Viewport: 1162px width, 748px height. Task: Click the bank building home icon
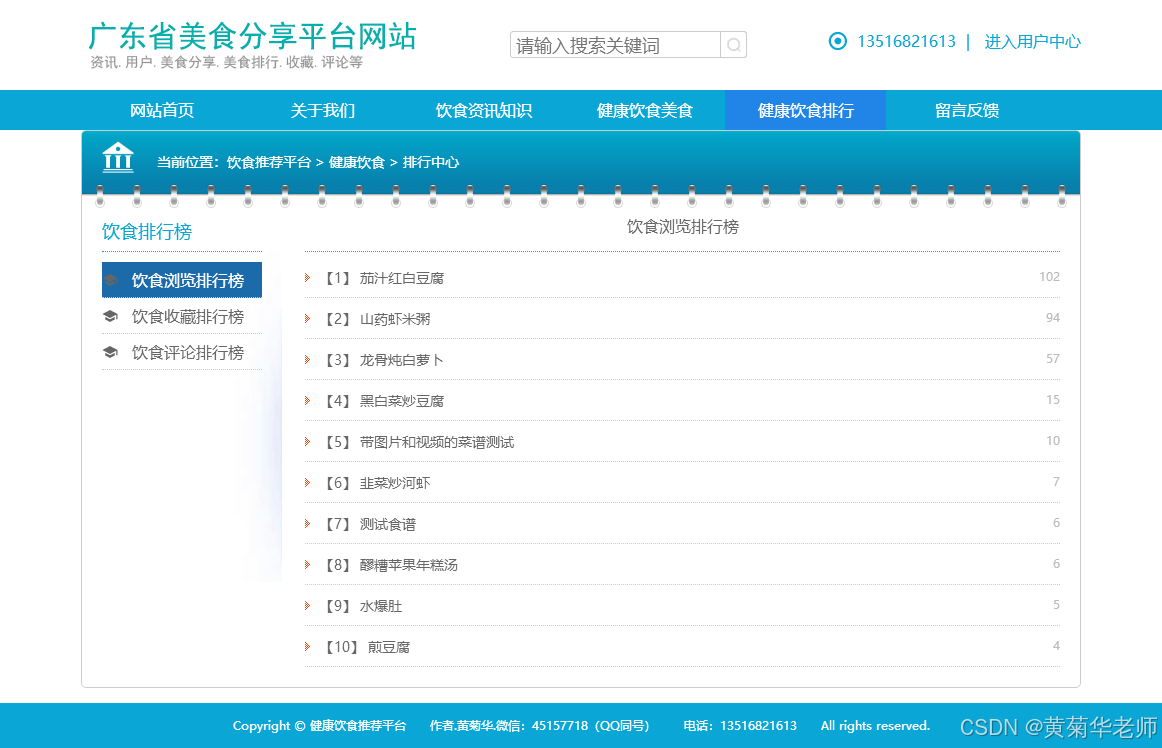(118, 157)
